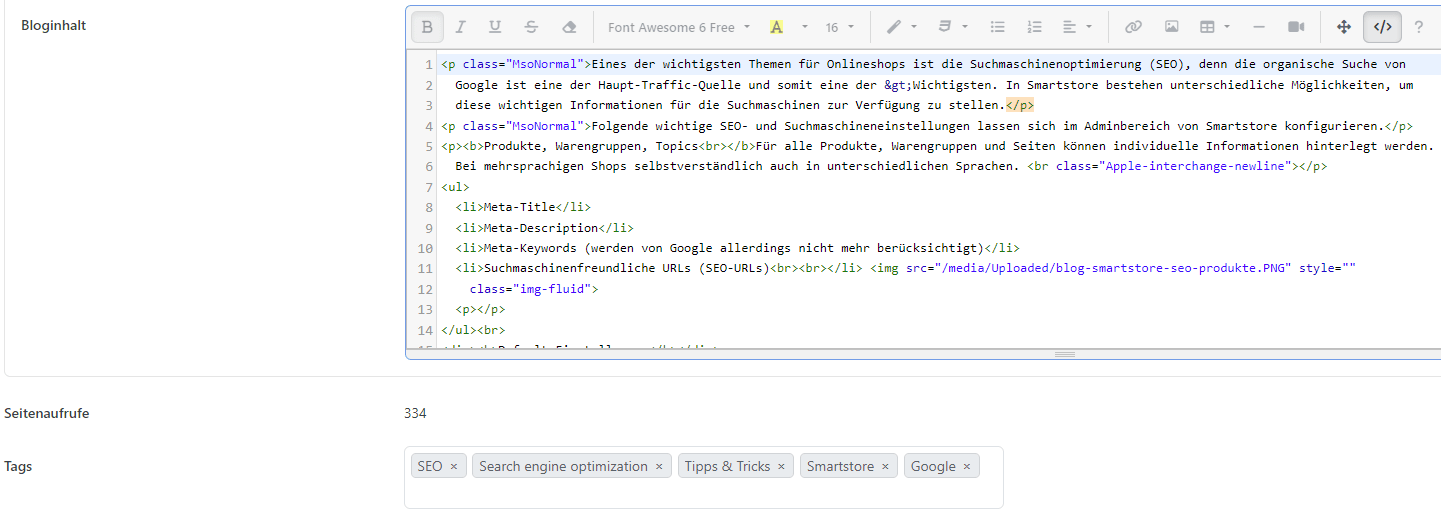Toggle italic formatting in the editor
Viewport: 1441px width, 514px height.
click(x=461, y=27)
